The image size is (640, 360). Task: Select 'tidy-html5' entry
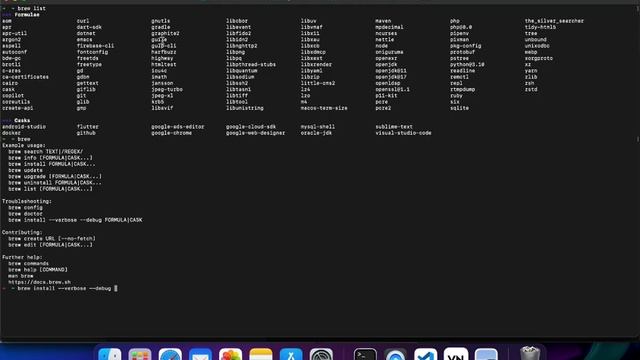click(x=540, y=27)
